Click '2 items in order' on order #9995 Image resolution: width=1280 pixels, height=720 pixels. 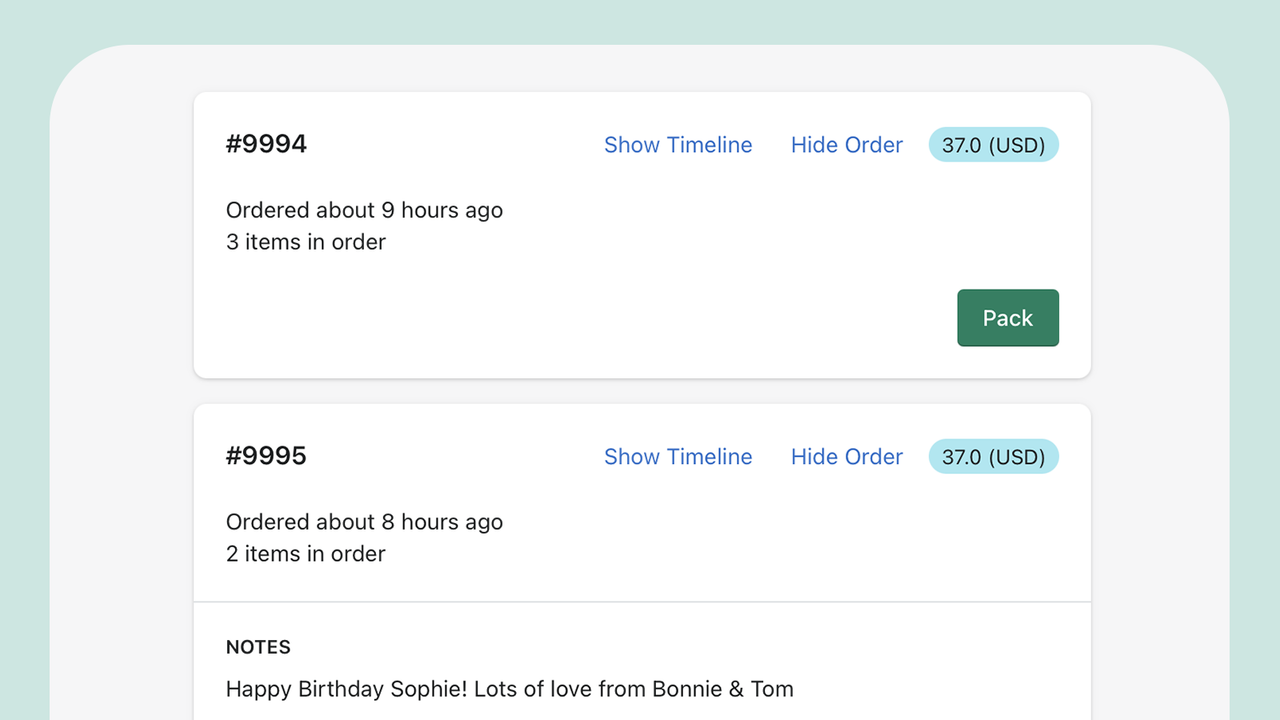click(x=305, y=553)
